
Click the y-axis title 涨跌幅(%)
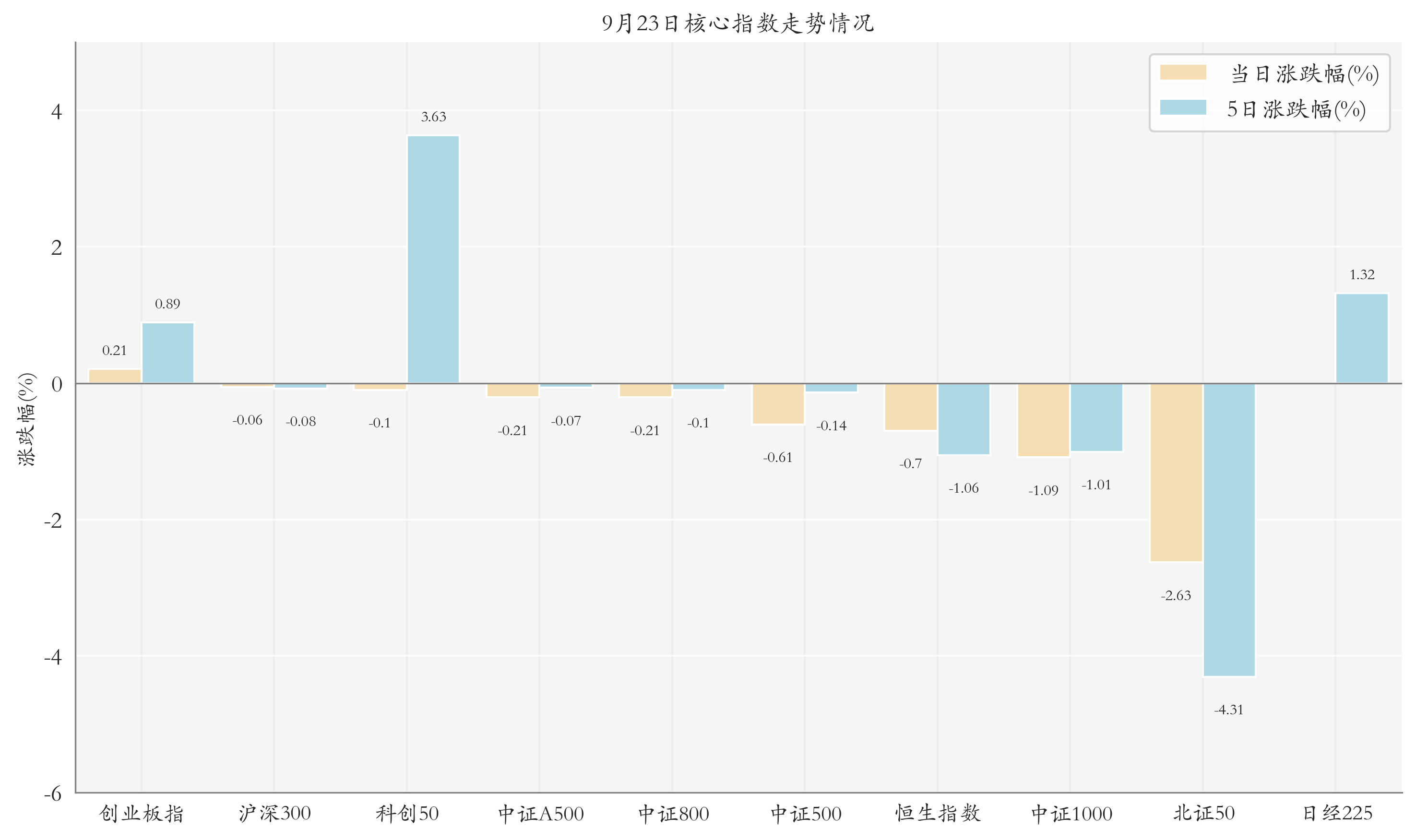pyautogui.click(x=26, y=419)
